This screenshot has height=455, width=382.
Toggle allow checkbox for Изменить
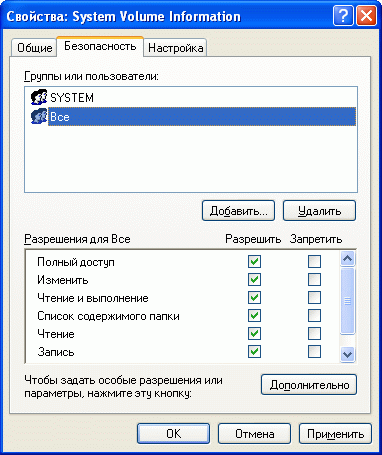pos(254,280)
